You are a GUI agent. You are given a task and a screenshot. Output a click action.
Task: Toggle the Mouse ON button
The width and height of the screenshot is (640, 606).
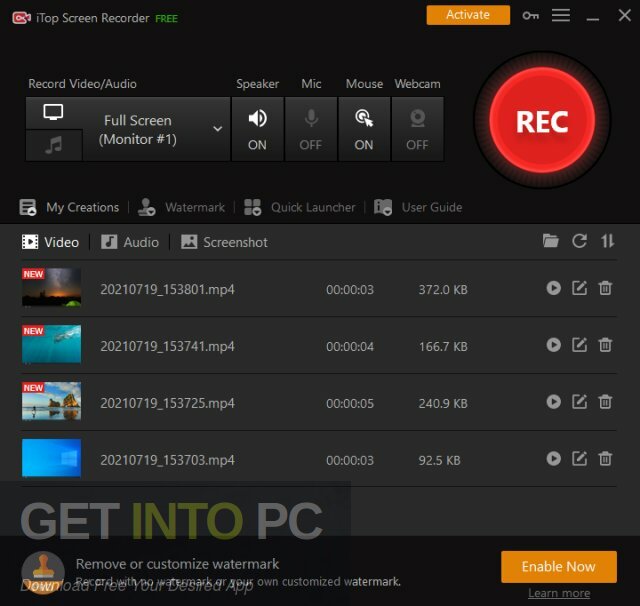(x=364, y=129)
